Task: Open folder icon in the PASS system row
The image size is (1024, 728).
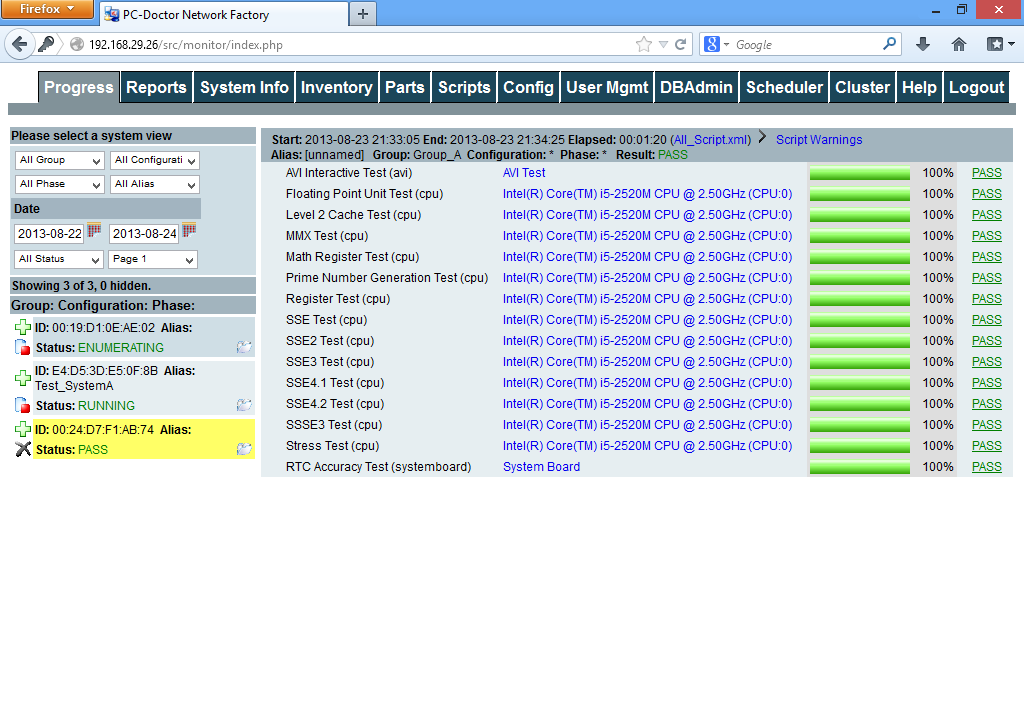Action: (x=243, y=449)
